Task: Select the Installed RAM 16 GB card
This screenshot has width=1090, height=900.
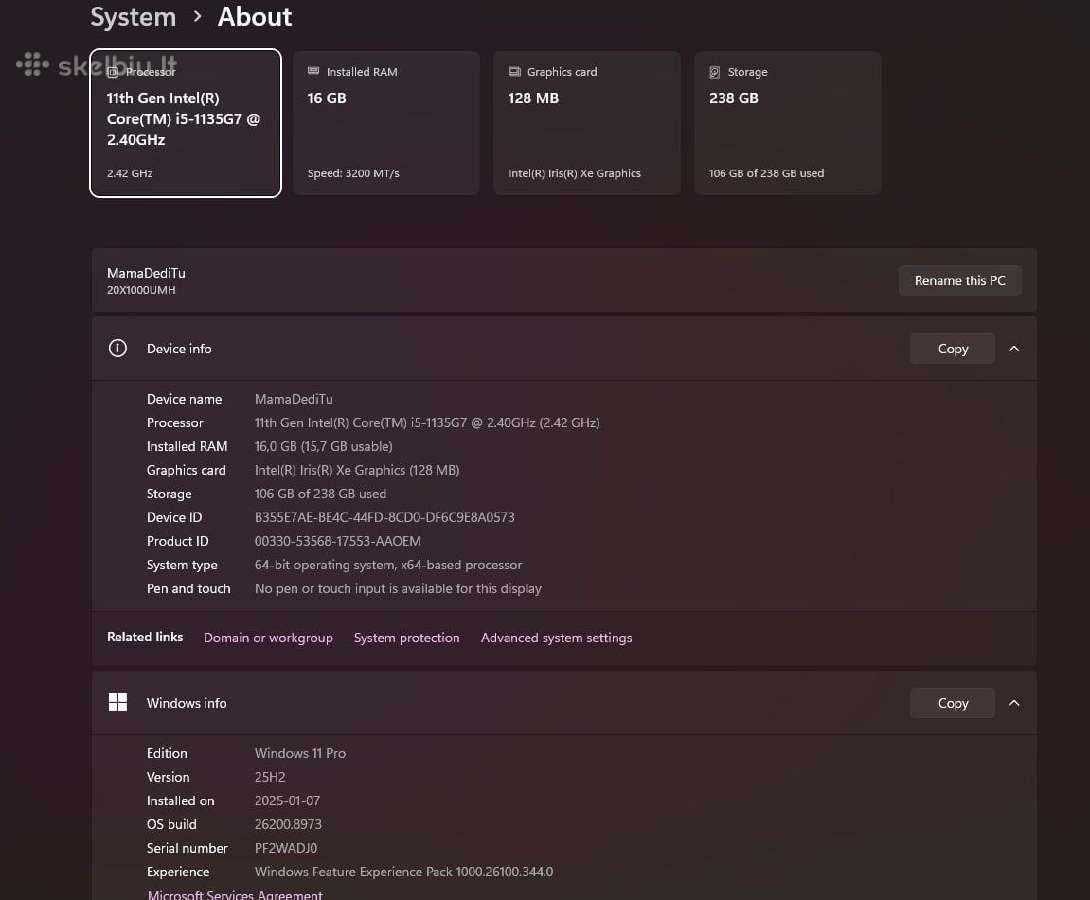Action: (387, 123)
